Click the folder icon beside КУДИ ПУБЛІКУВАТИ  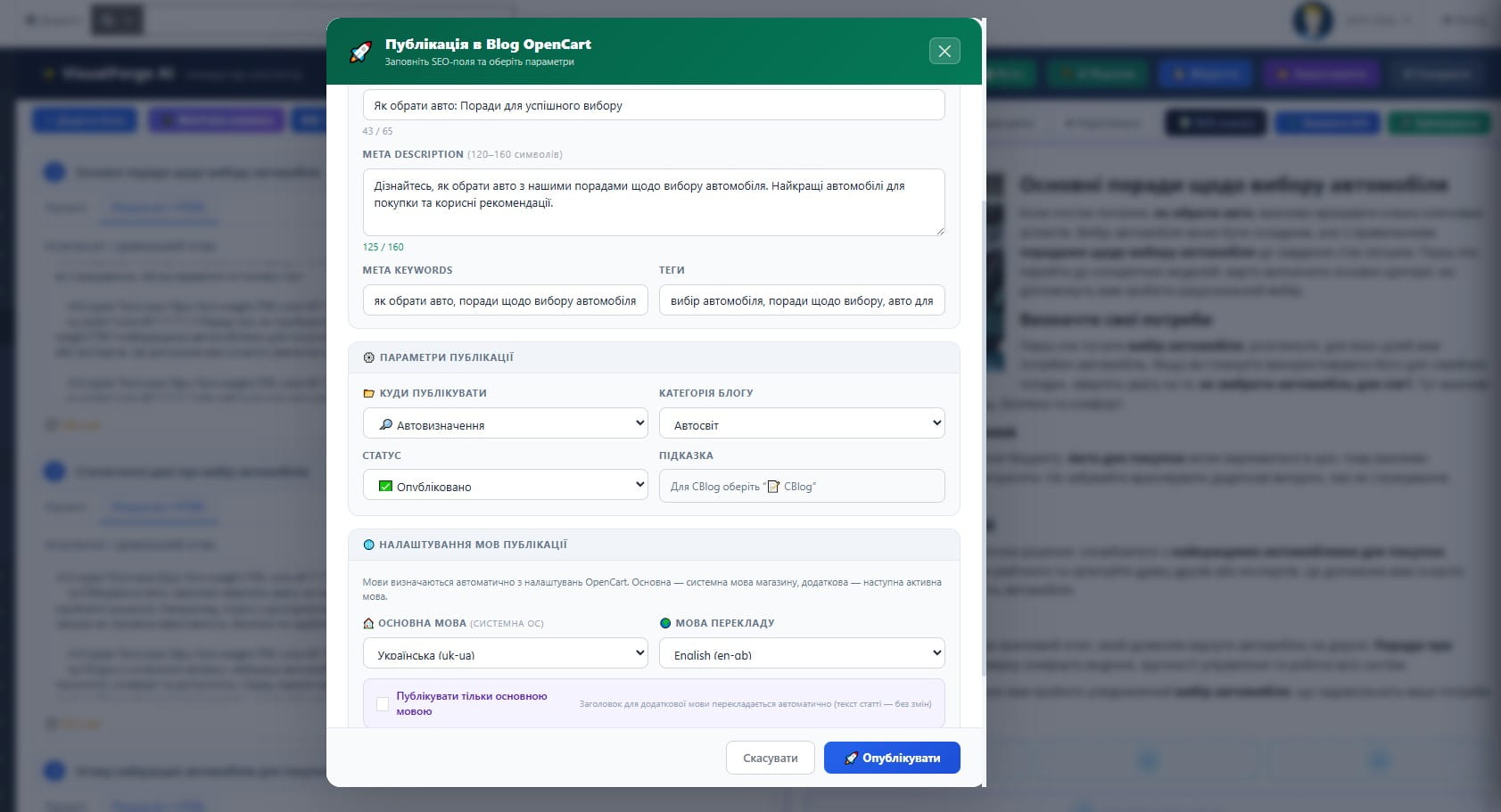coord(368,393)
